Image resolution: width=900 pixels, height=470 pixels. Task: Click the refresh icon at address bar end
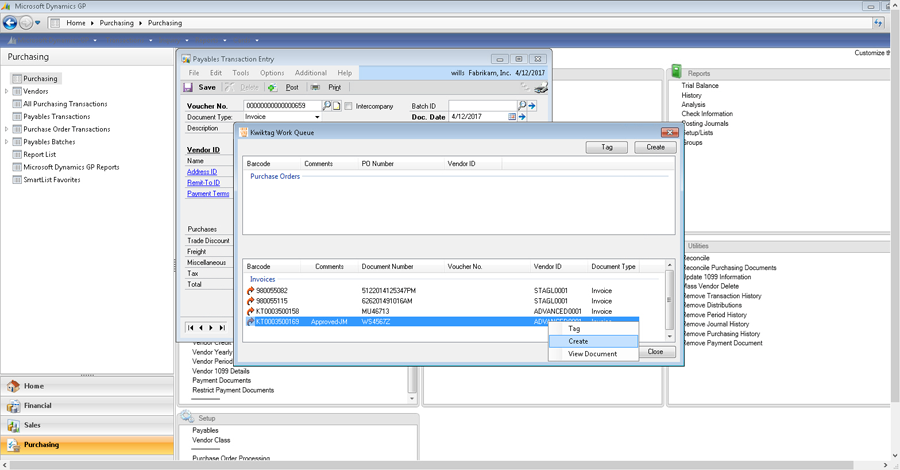point(878,23)
